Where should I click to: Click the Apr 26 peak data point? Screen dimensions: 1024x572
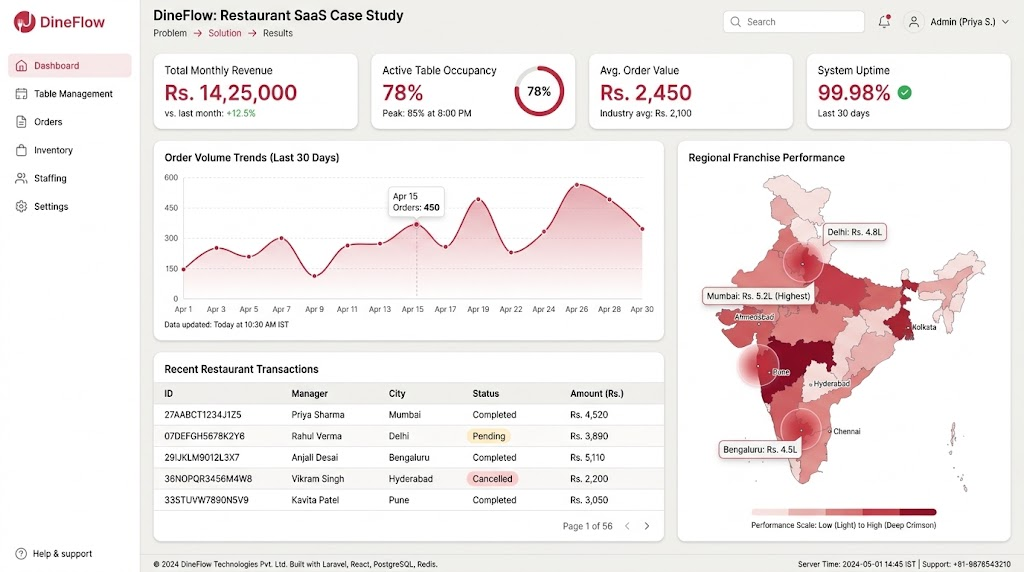[x=577, y=185]
